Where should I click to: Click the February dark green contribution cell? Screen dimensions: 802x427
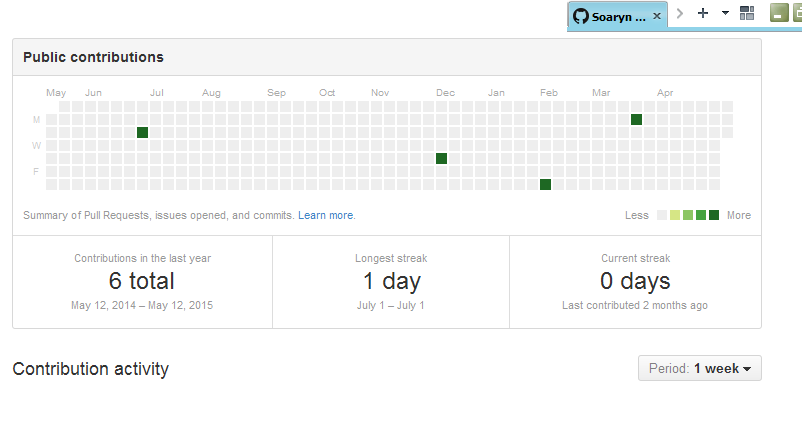point(545,184)
